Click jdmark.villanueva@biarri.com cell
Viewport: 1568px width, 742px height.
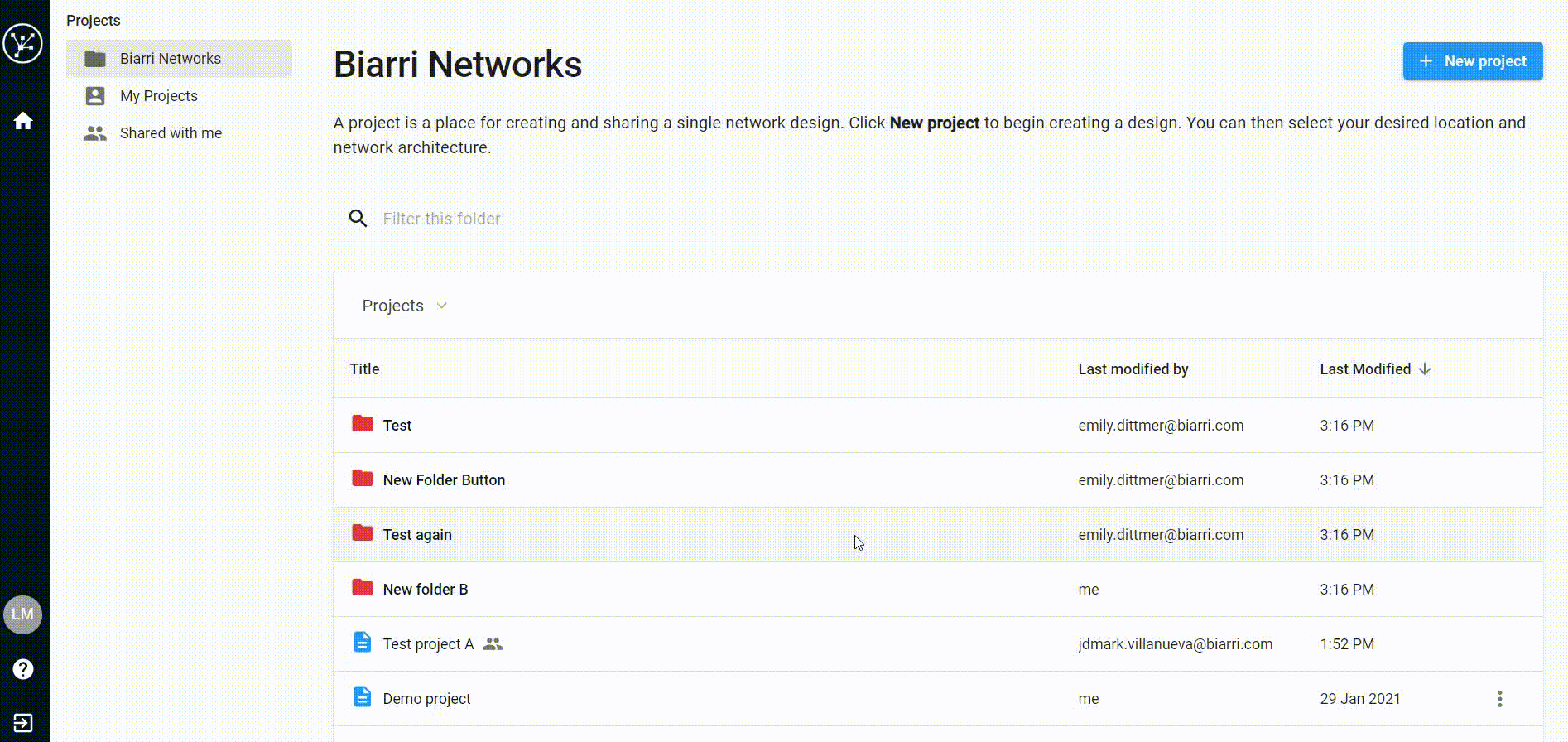1175,644
